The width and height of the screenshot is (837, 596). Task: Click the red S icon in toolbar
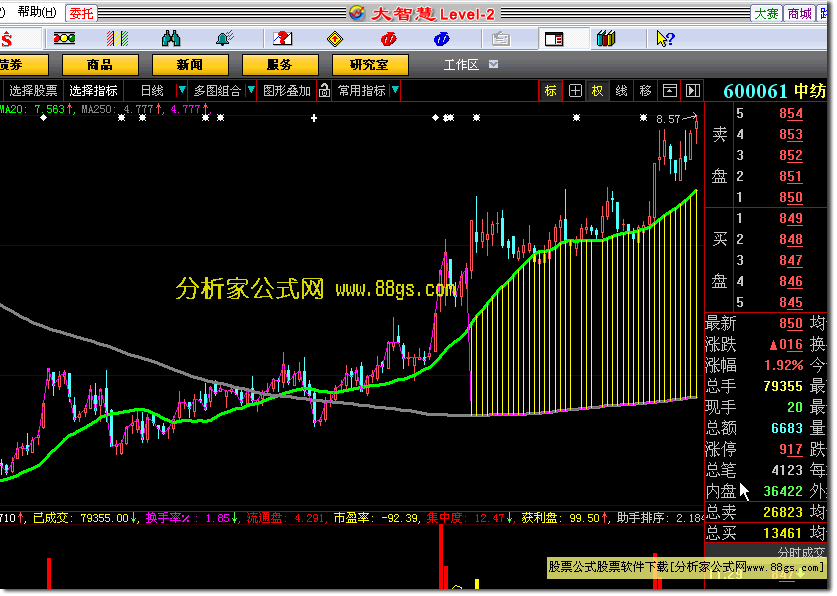(x=6, y=39)
